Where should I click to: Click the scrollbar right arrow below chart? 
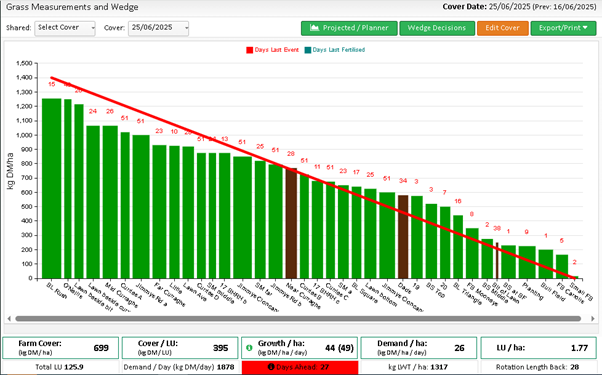point(592,319)
